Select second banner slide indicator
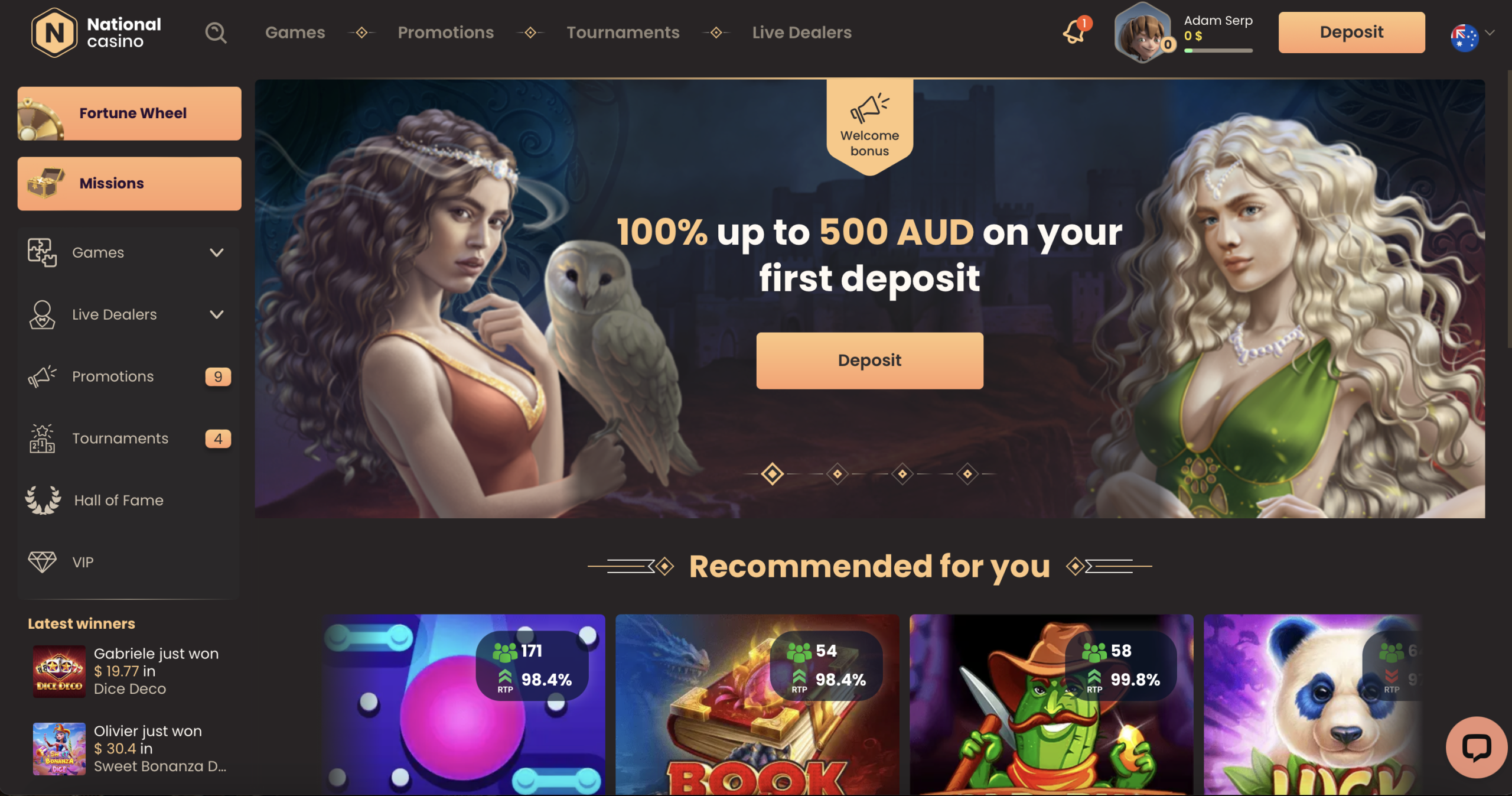Viewport: 1512px width, 796px height. pyautogui.click(x=837, y=474)
